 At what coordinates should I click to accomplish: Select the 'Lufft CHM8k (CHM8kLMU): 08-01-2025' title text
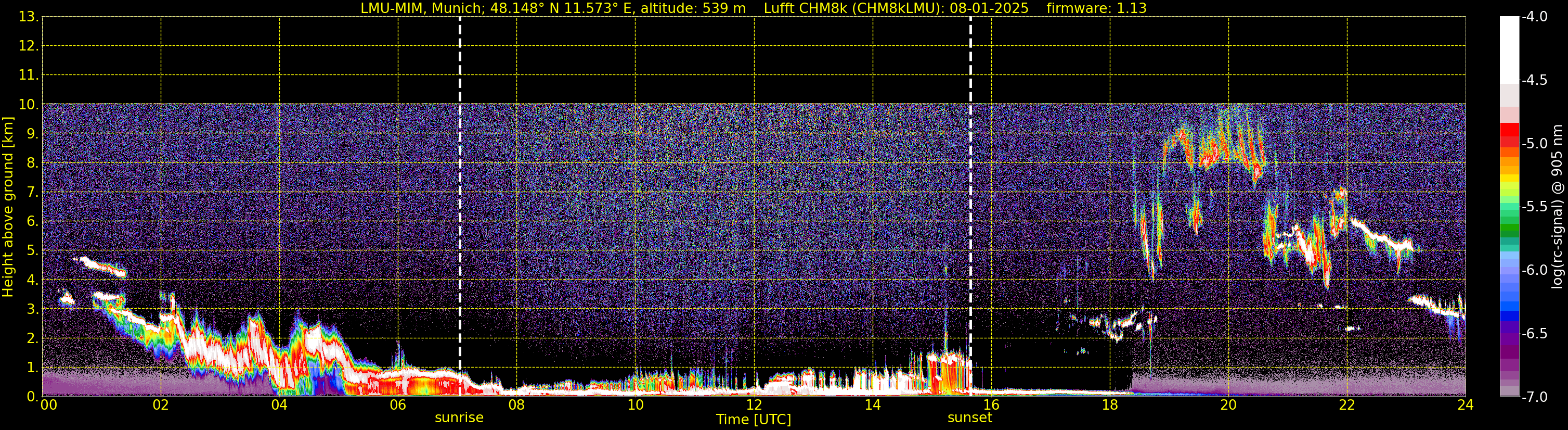pyautogui.click(x=896, y=8)
